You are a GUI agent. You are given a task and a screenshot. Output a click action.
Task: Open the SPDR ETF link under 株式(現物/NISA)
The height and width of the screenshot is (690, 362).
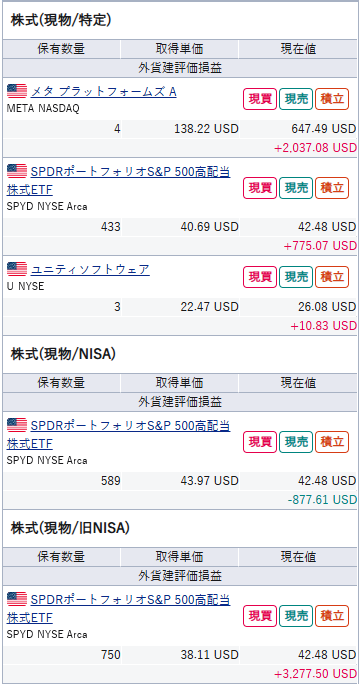(118, 435)
